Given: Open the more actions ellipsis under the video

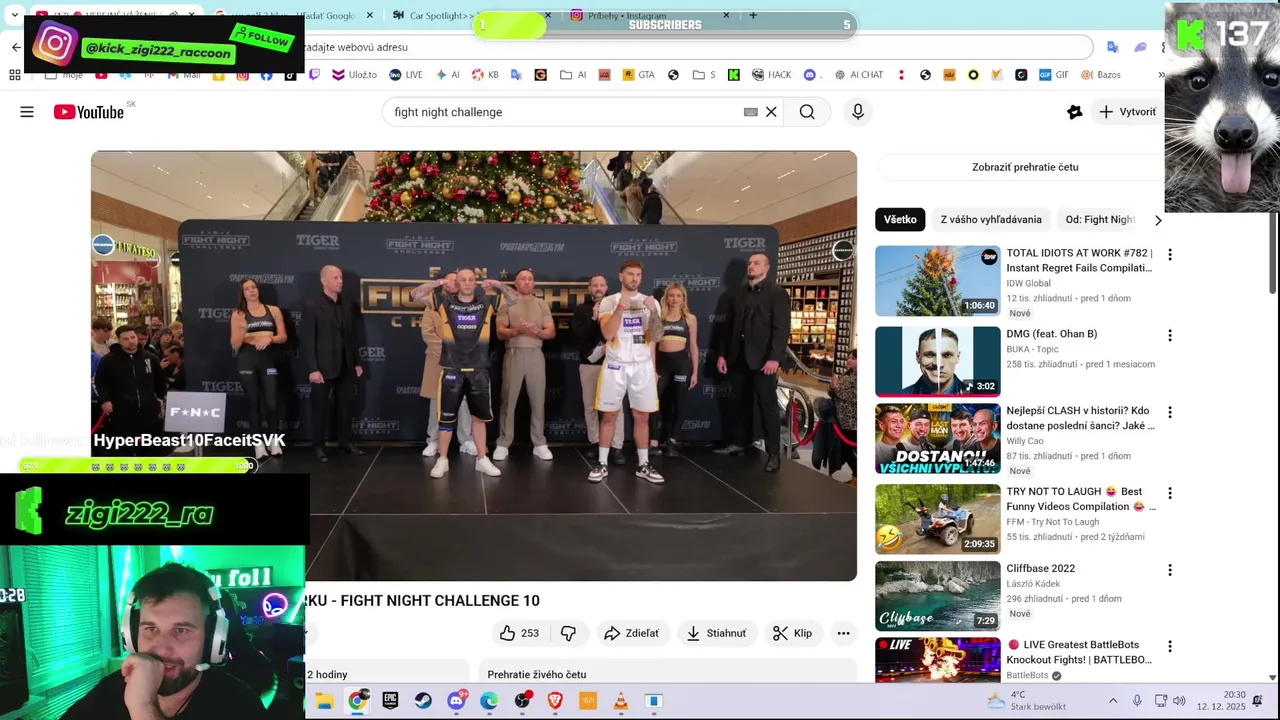Looking at the screenshot, I should tap(843, 633).
